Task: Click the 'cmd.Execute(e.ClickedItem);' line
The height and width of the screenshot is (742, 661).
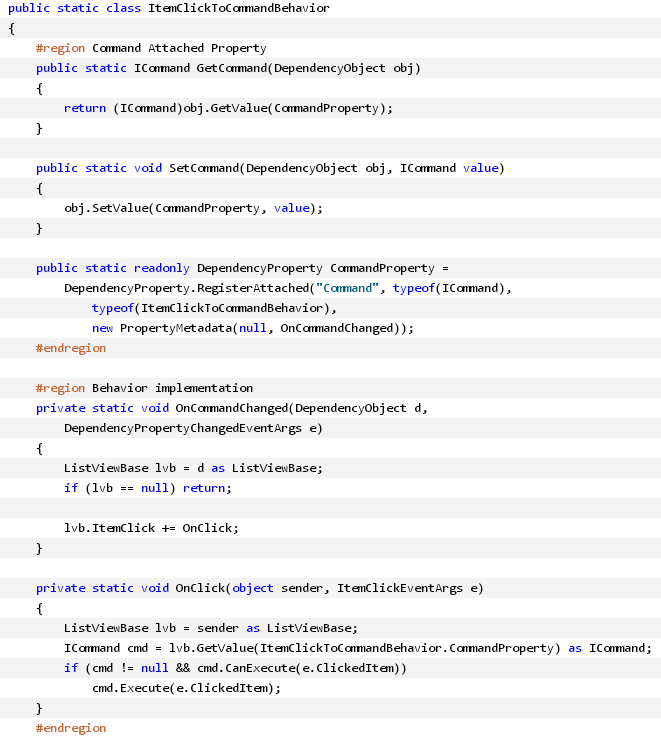Action: (186, 689)
